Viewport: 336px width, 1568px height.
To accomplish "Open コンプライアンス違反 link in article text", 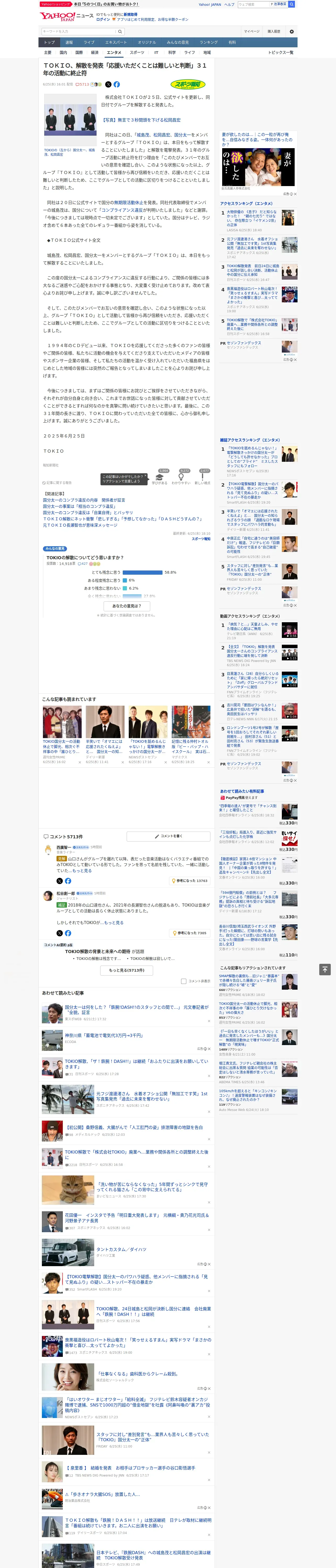I will click(x=122, y=210).
